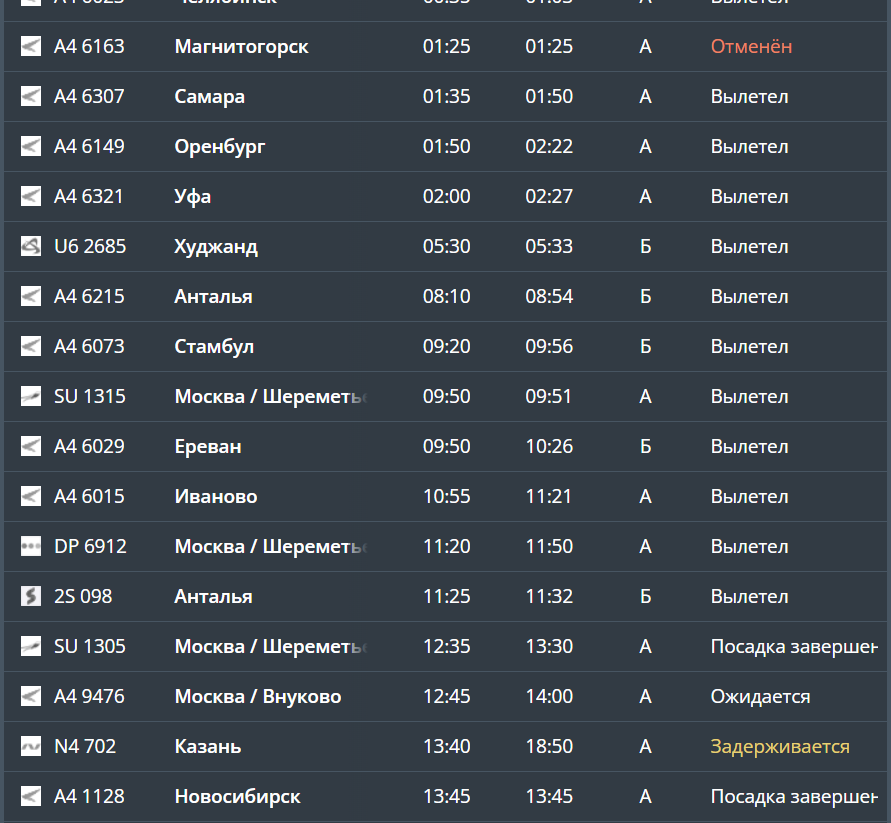Click airline logo for flight A4 6215

[31, 296]
